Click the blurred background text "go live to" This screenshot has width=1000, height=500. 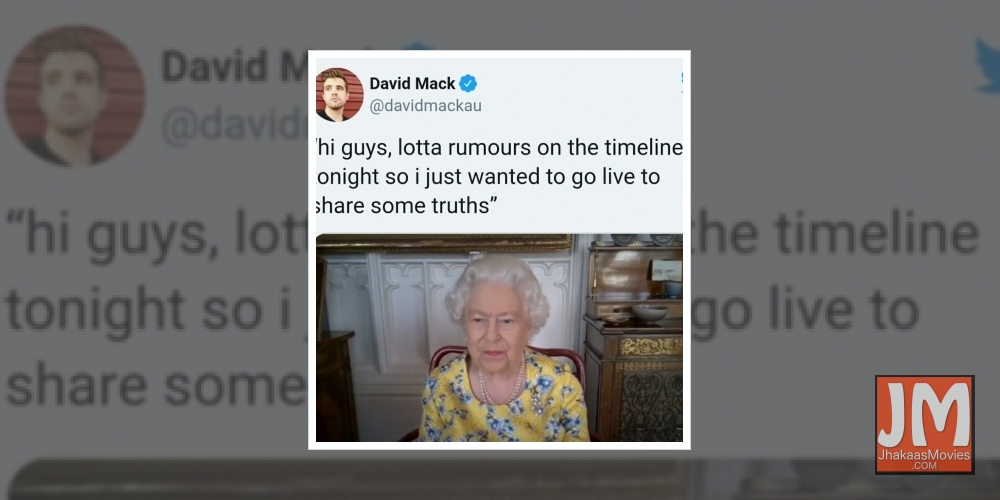pos(804,309)
